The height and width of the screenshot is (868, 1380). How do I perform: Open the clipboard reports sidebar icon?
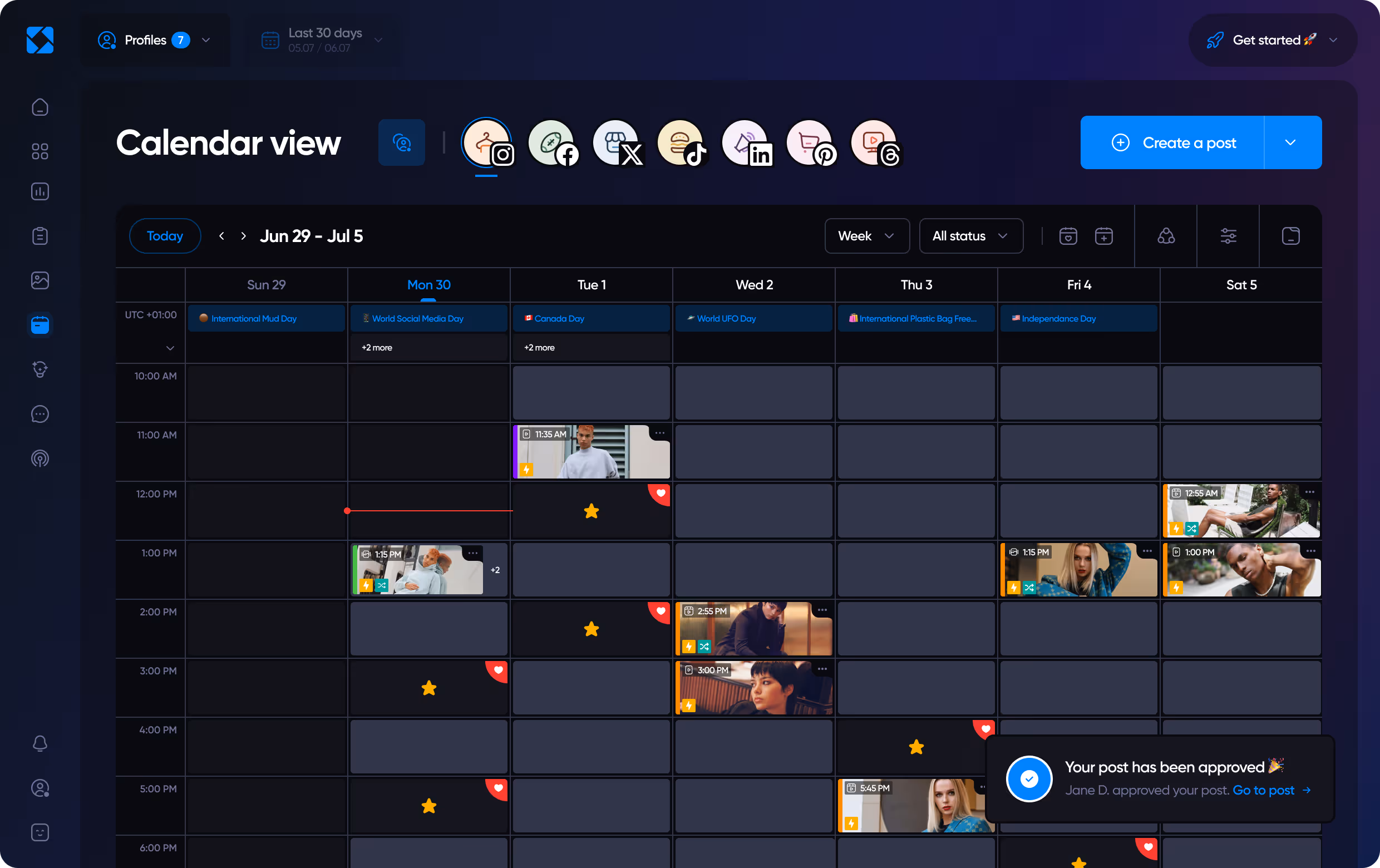tap(40, 236)
